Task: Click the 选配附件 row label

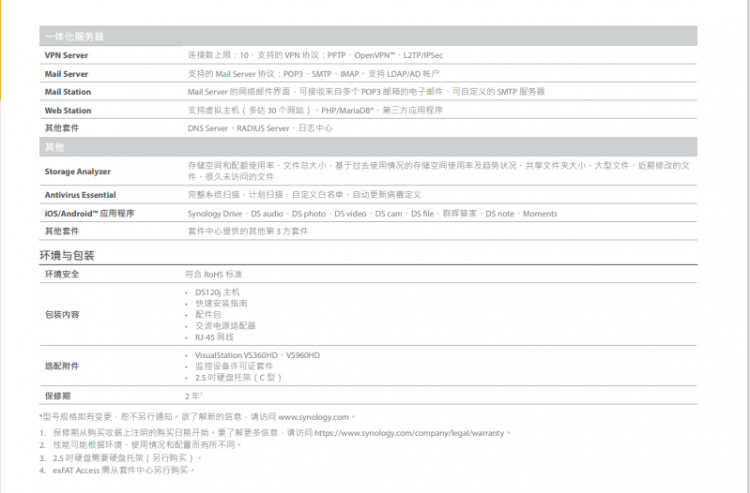Action: [x=62, y=366]
